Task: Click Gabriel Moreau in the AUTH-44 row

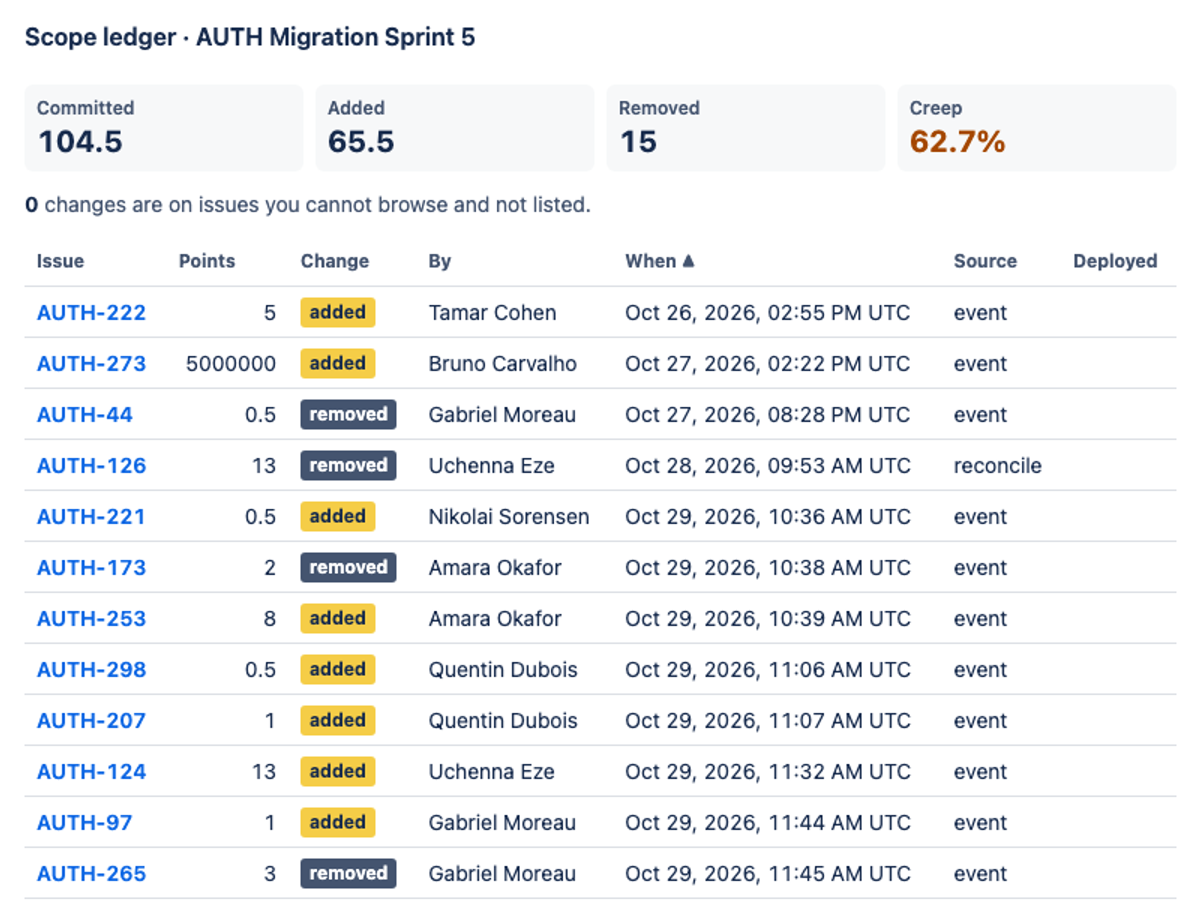Action: (502, 414)
